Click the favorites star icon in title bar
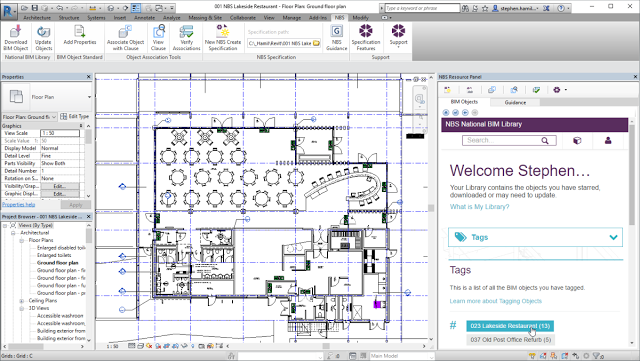Screen dimensions: 640x361 point(485,8)
